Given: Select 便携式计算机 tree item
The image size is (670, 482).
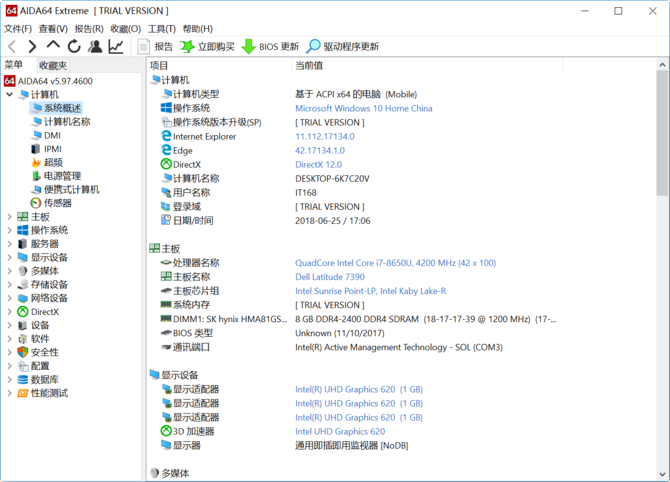Looking at the screenshot, I should pyautogui.click(x=65, y=190).
